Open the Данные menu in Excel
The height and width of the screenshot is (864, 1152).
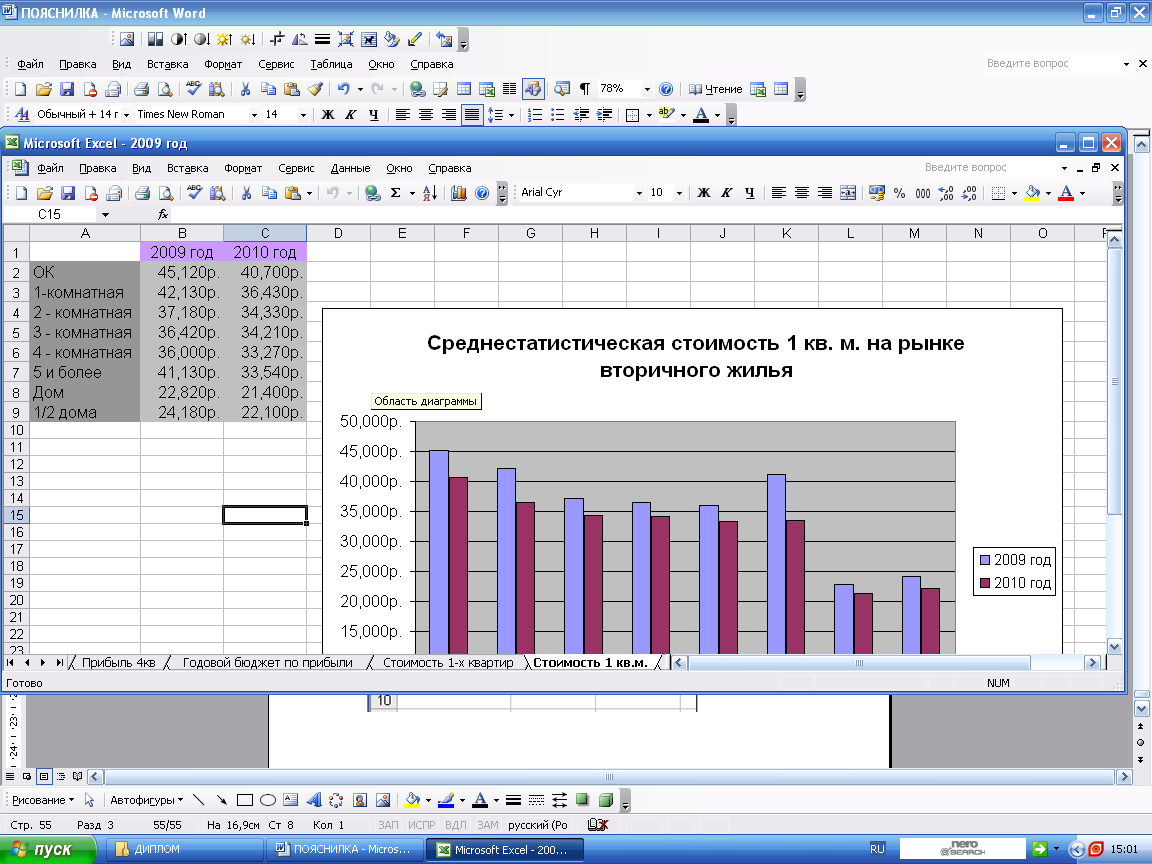[350, 168]
